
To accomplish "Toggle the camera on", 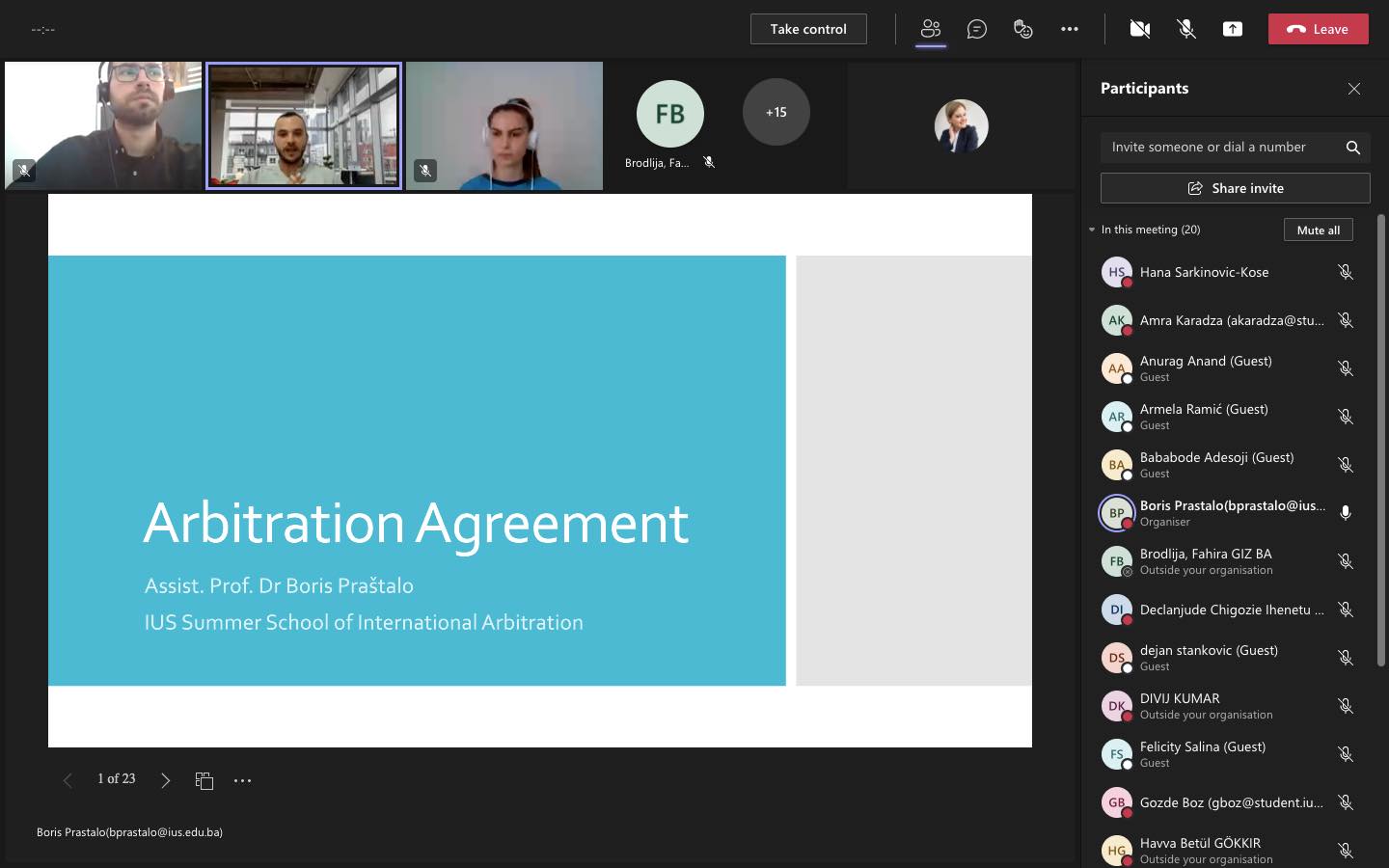I will tap(1139, 29).
